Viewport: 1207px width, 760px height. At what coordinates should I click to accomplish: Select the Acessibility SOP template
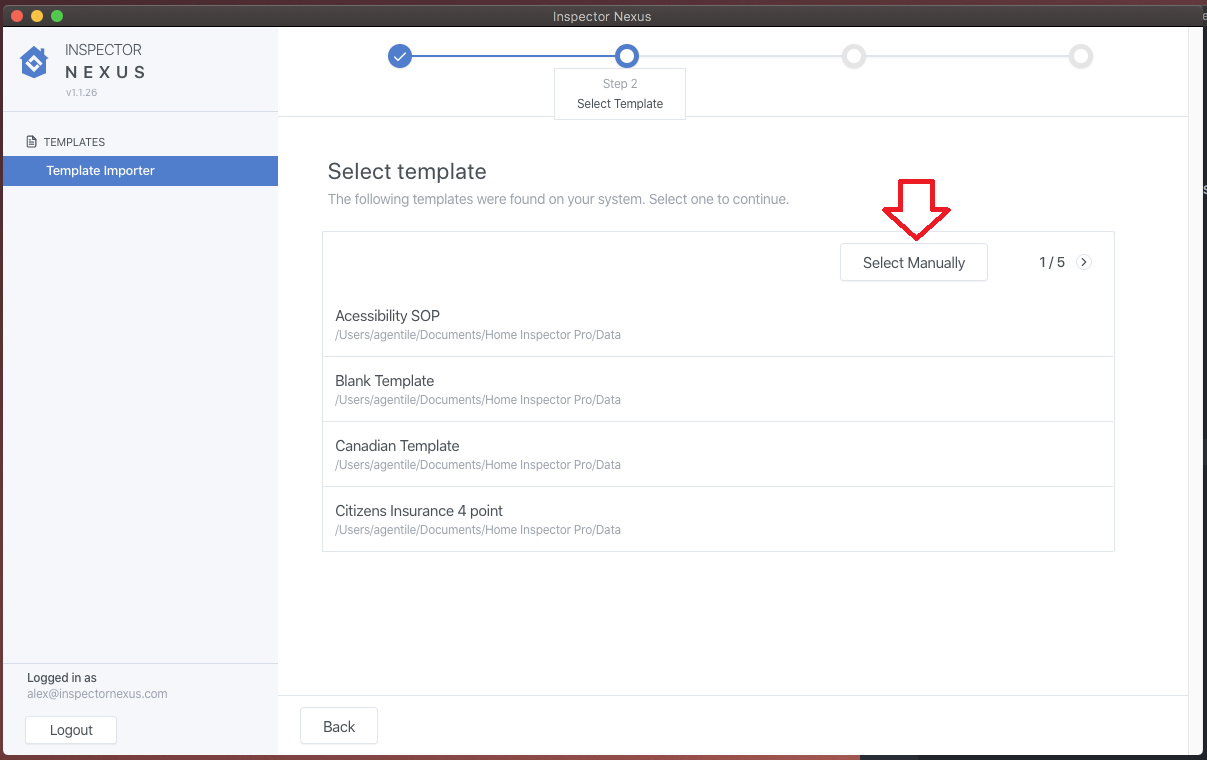click(717, 324)
